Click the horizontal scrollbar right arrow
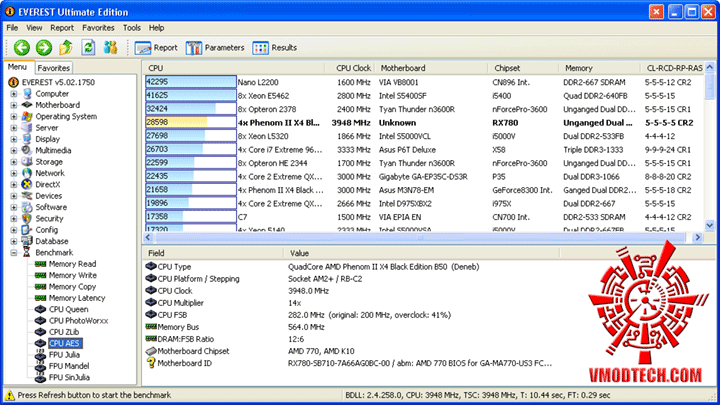Screen dimensions: 720x405 click(x=698, y=237)
